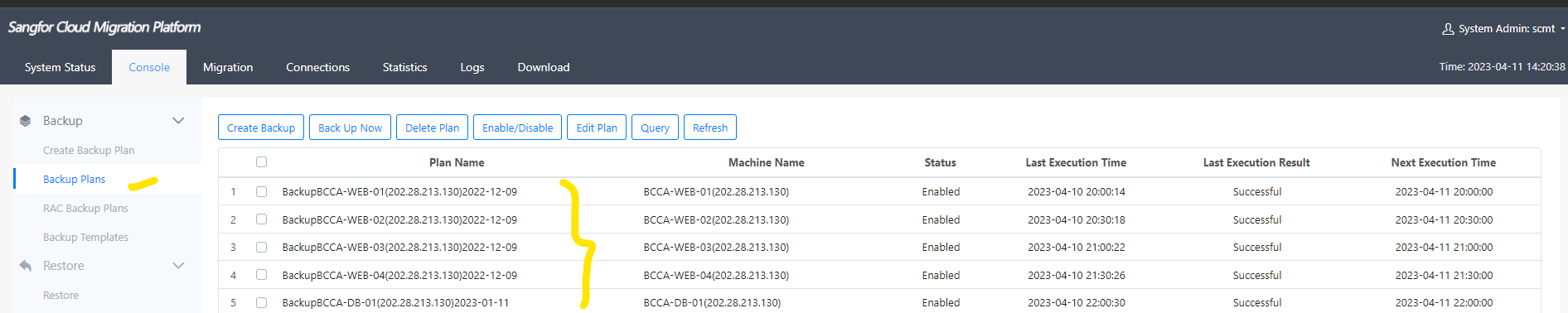1568x313 pixels.
Task: Click the Refresh button
Action: pos(709,128)
